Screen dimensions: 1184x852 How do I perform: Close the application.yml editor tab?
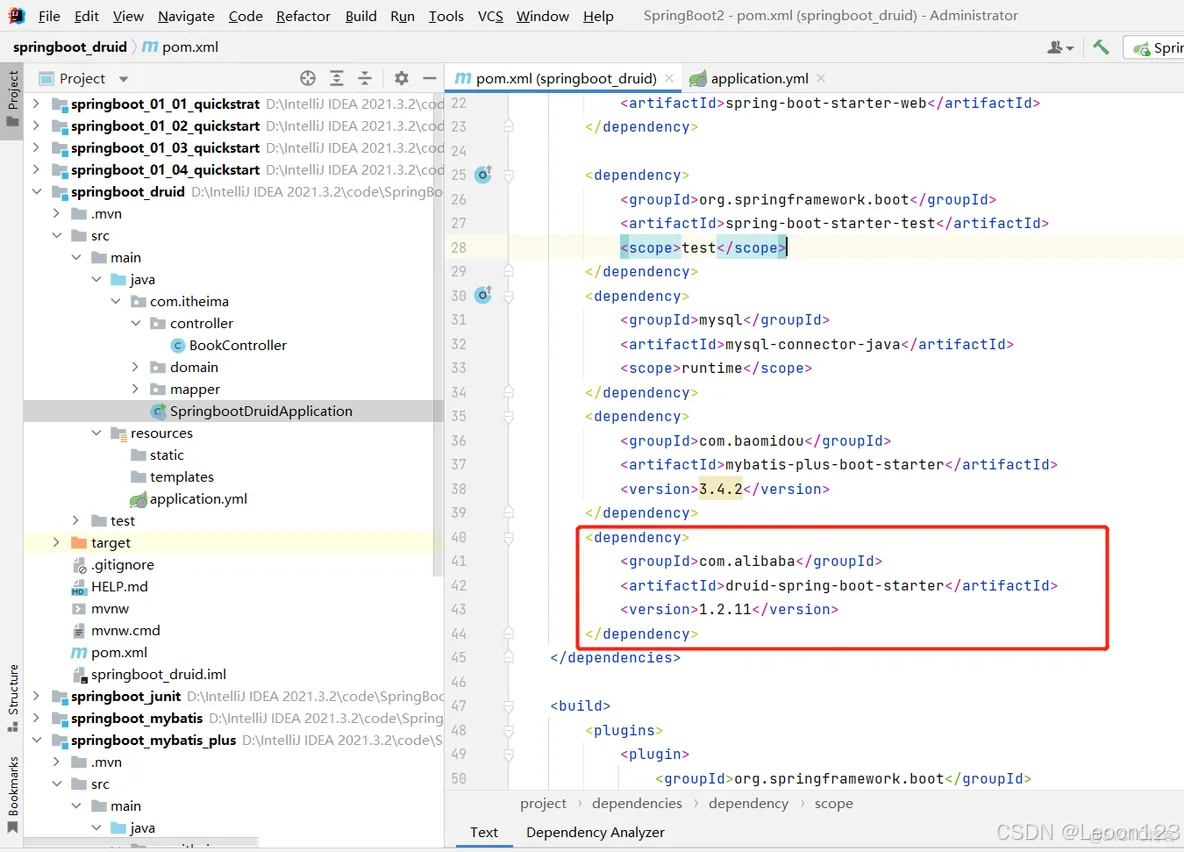tap(821, 78)
